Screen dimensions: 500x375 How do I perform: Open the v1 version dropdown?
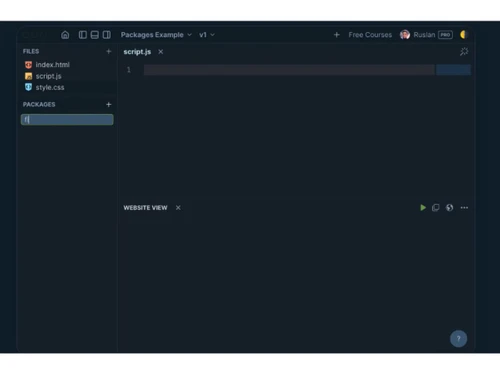click(207, 35)
